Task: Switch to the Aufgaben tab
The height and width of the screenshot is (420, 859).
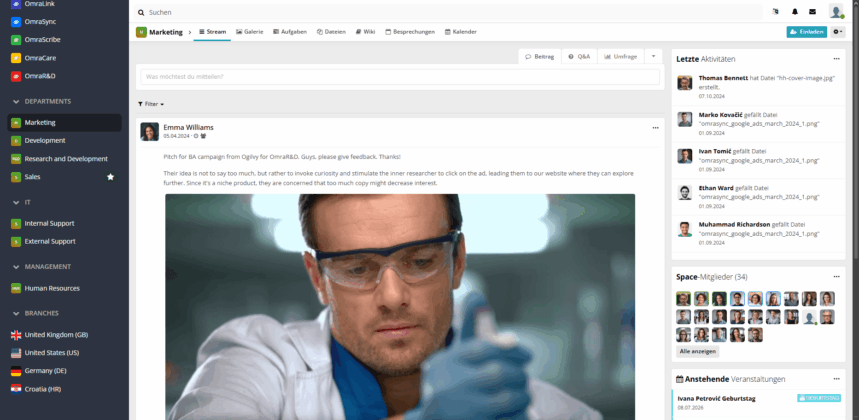Action: [290, 32]
